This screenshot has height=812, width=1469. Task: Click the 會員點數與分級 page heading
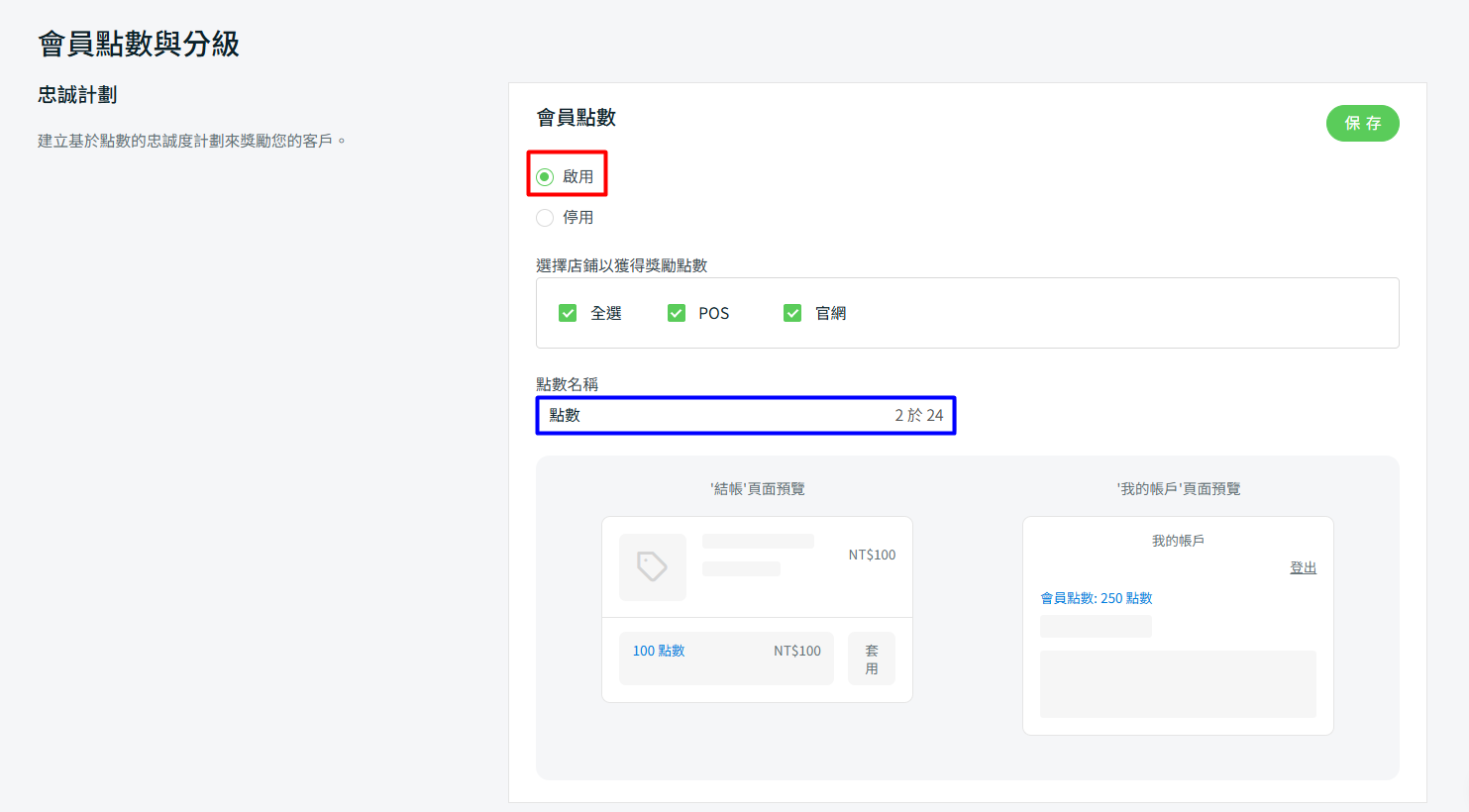pyautogui.click(x=139, y=44)
